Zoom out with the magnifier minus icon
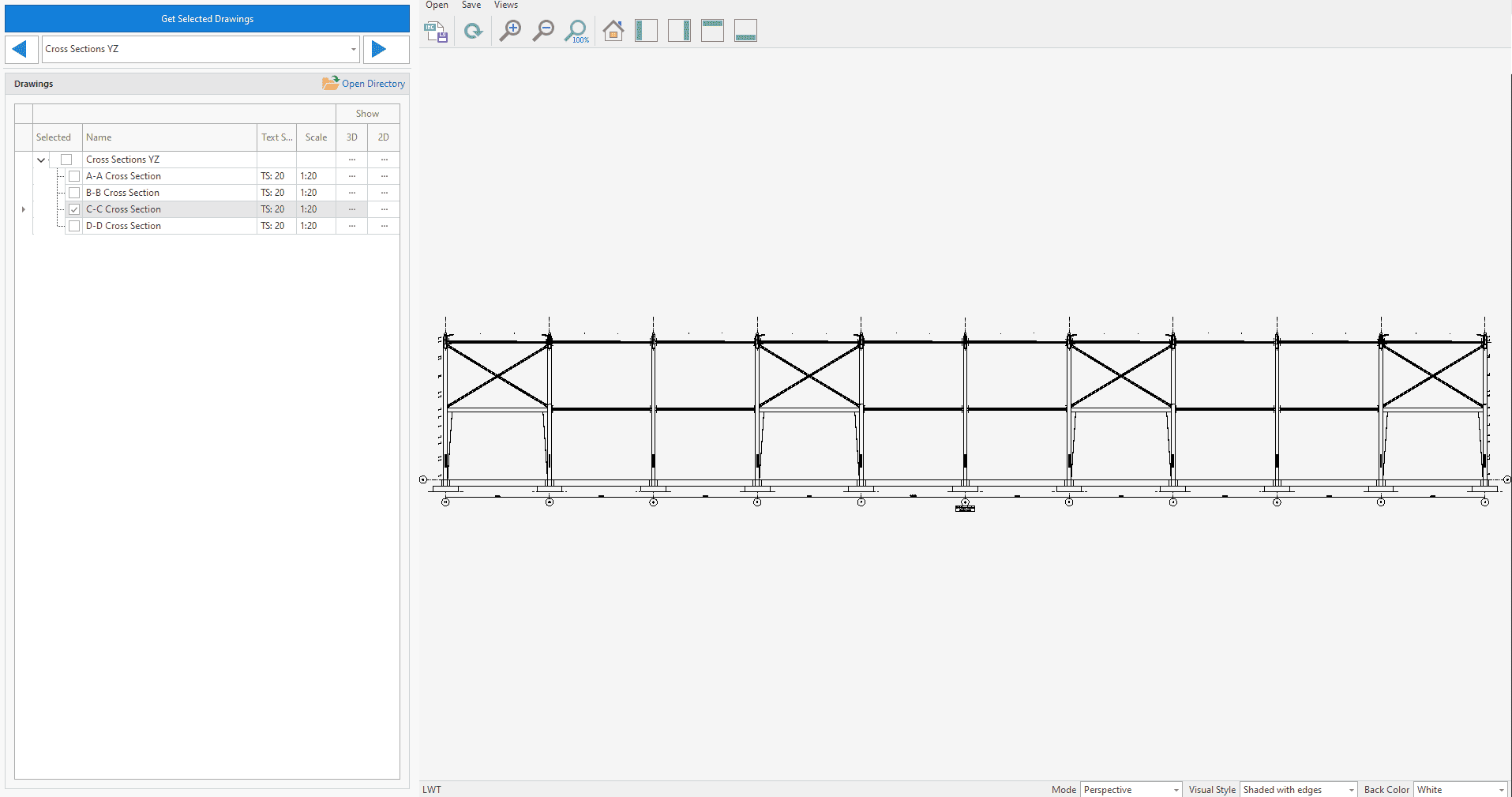This screenshot has height=797, width=1512. (543, 32)
